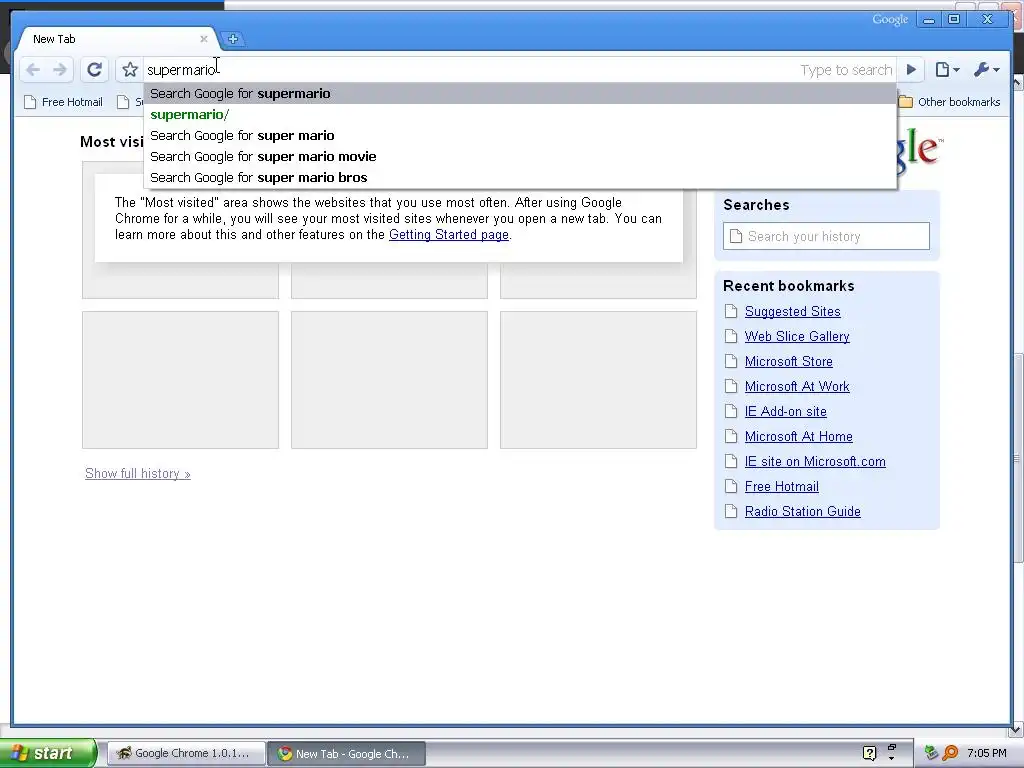Open the Free Hotmail bookmark in the bookmarks bar
Image resolution: width=1024 pixels, height=768 pixels.
pos(63,102)
